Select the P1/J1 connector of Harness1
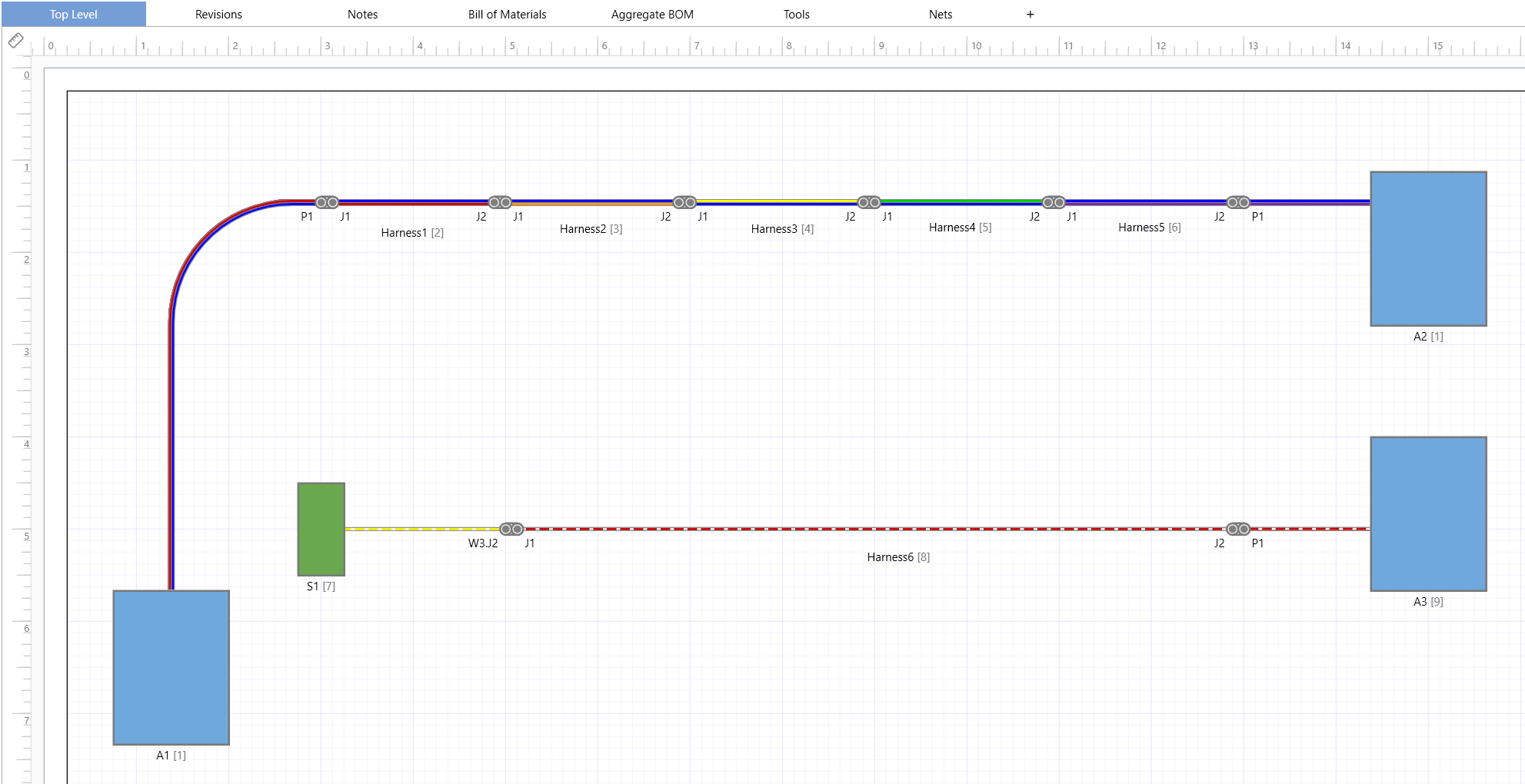The image size is (1525, 784). click(327, 202)
